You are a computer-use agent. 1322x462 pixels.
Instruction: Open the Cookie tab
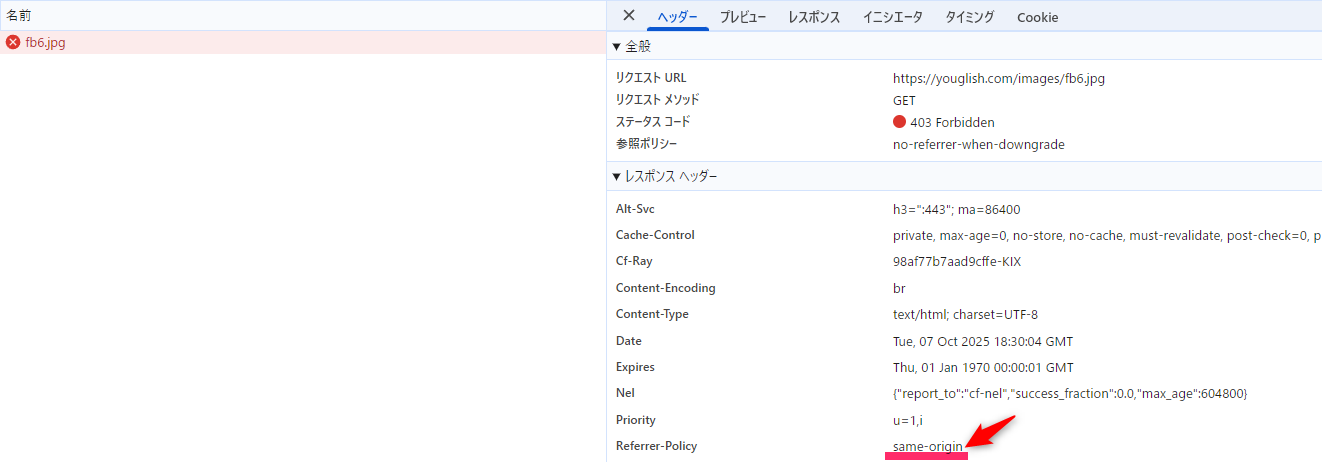1037,17
